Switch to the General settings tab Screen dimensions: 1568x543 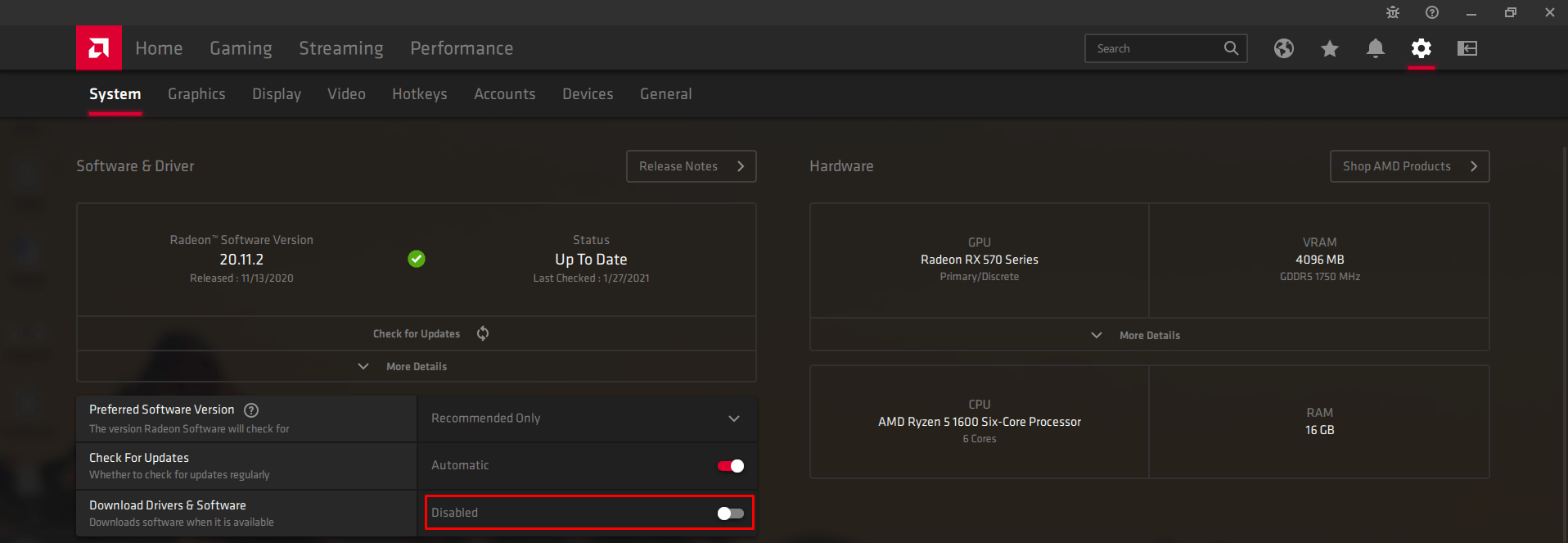(x=666, y=94)
